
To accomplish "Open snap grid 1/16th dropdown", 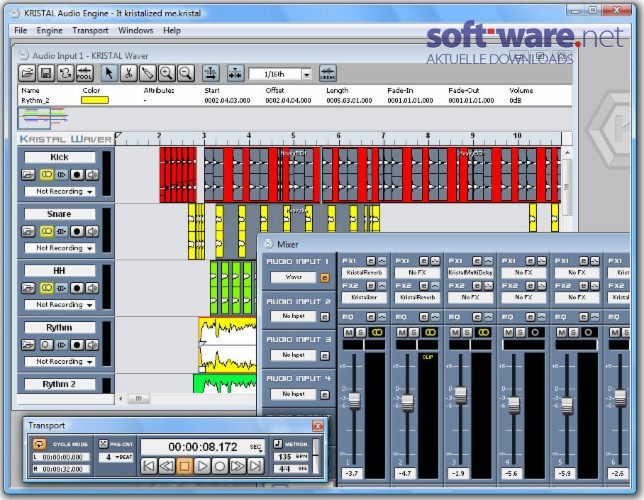I will click(306, 74).
